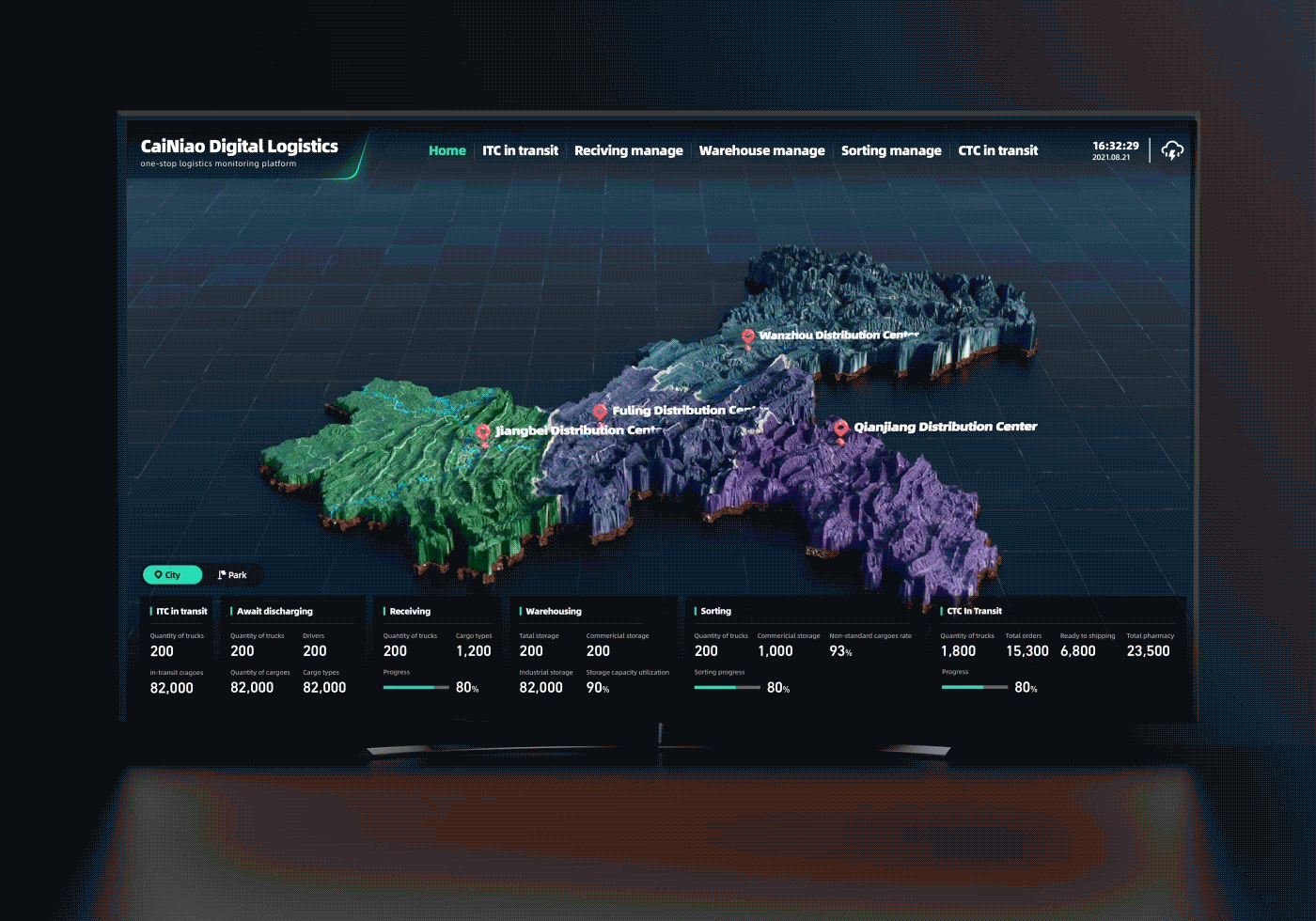Click Receiving progress 80% value
This screenshot has width=1316, height=921.
click(x=467, y=688)
